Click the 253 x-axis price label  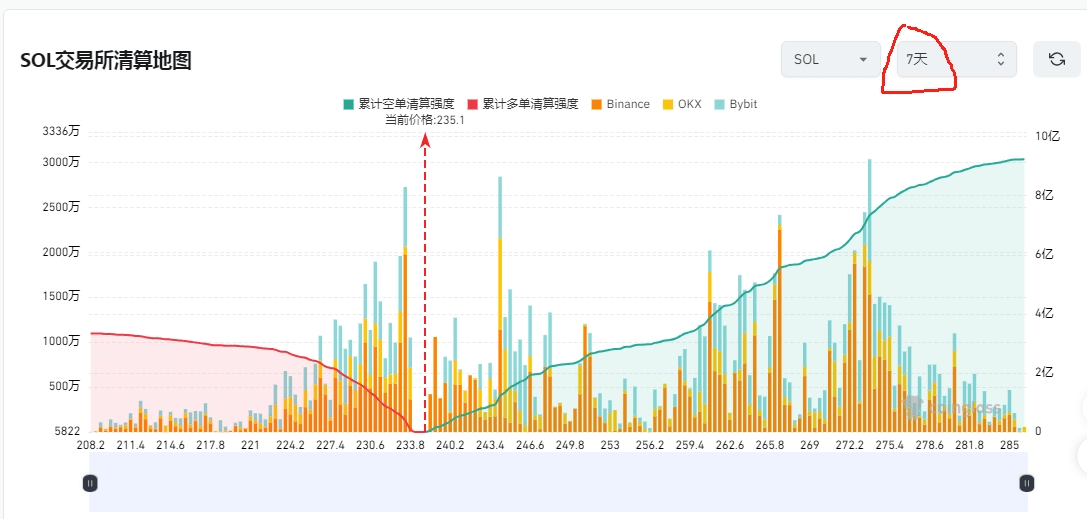610,446
